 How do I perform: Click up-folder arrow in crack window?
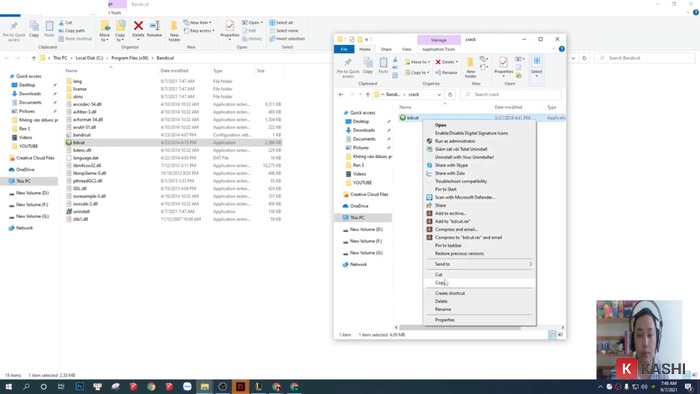(x=367, y=95)
